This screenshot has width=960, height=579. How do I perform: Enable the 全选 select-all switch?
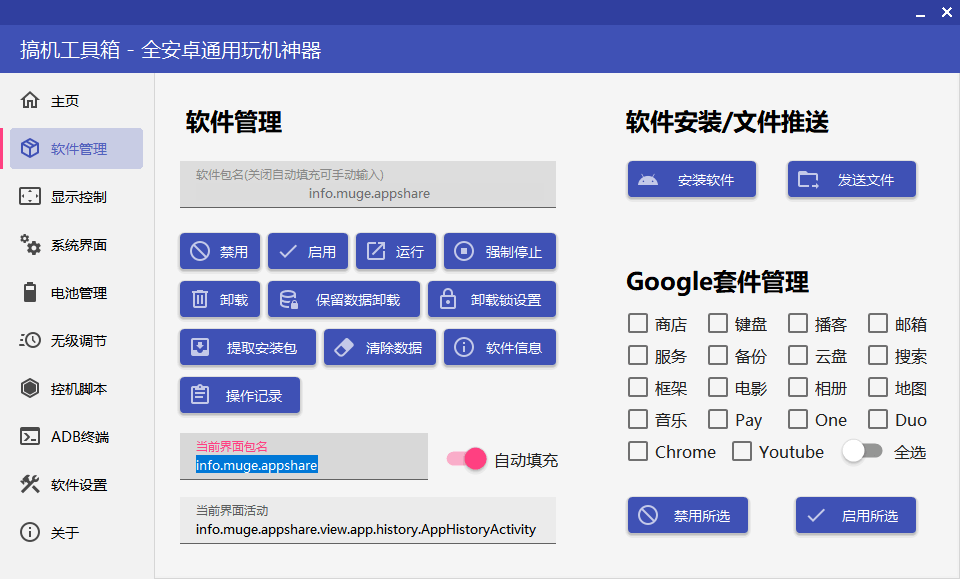click(863, 452)
